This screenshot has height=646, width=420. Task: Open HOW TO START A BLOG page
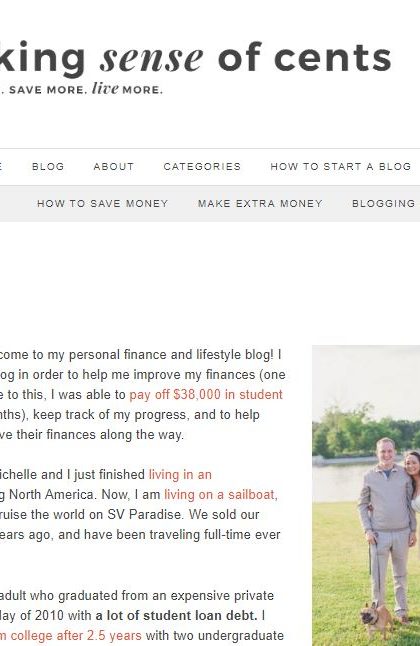[x=340, y=167]
